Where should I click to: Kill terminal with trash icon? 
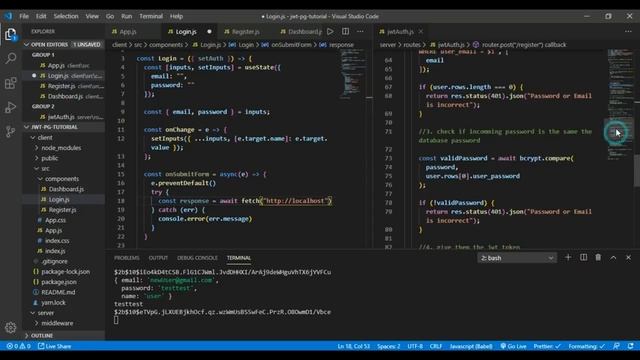[x=598, y=258]
